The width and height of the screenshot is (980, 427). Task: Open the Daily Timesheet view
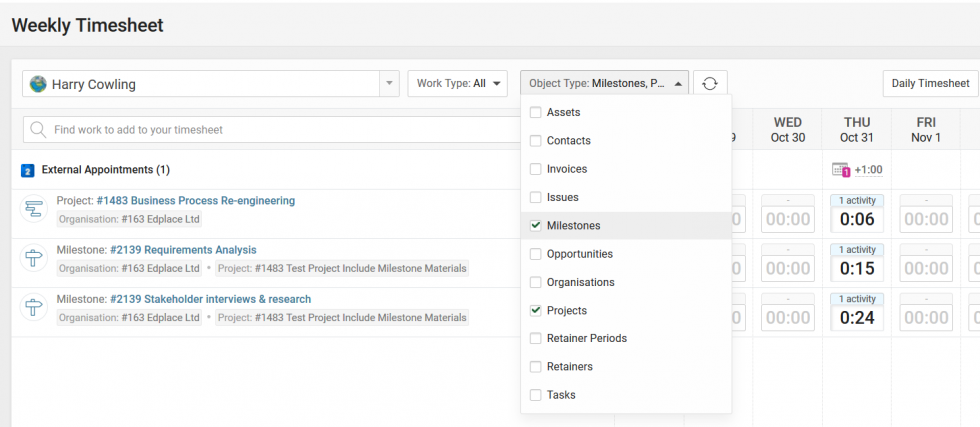930,83
